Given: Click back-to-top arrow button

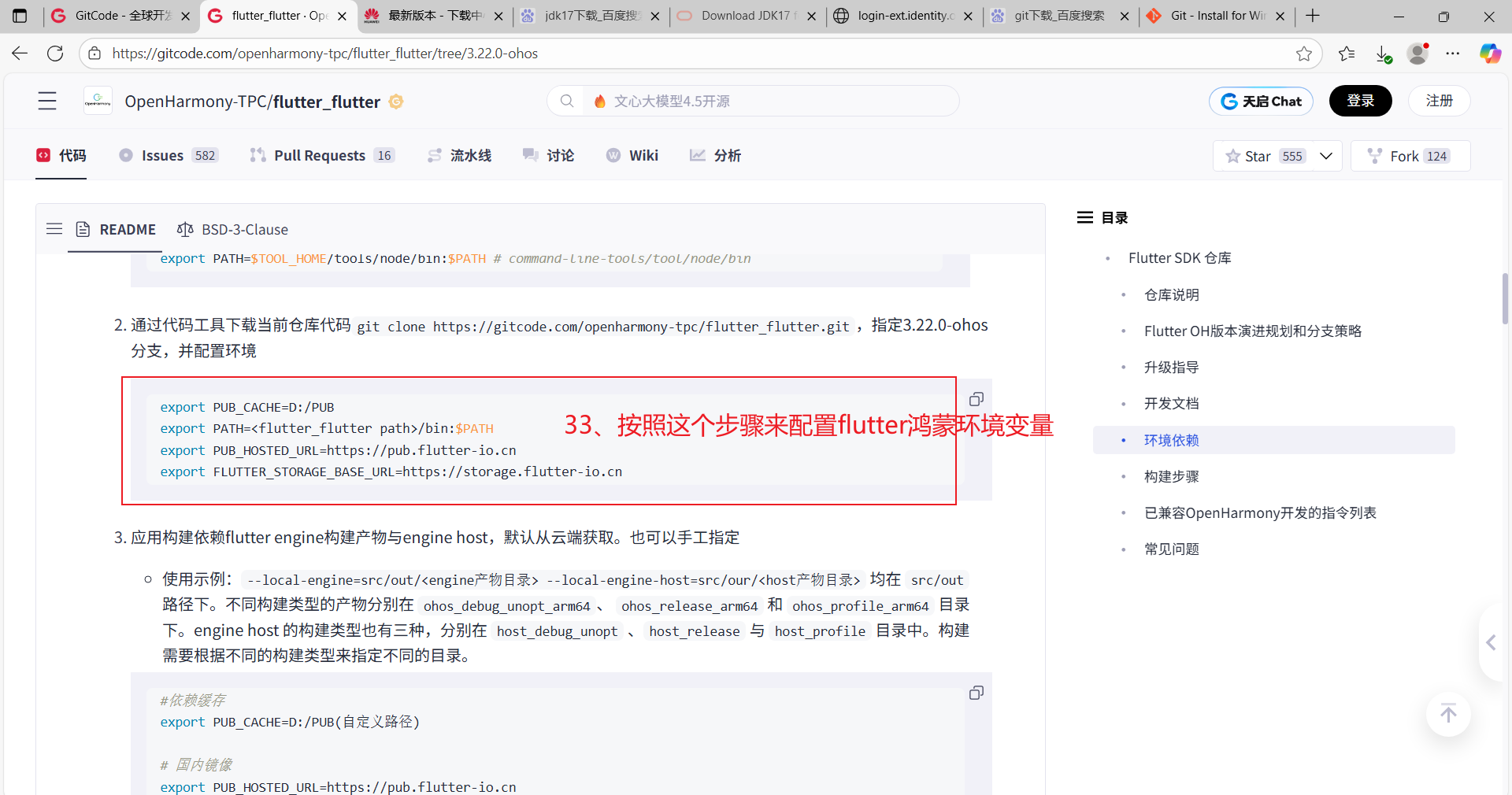Looking at the screenshot, I should [1448, 714].
